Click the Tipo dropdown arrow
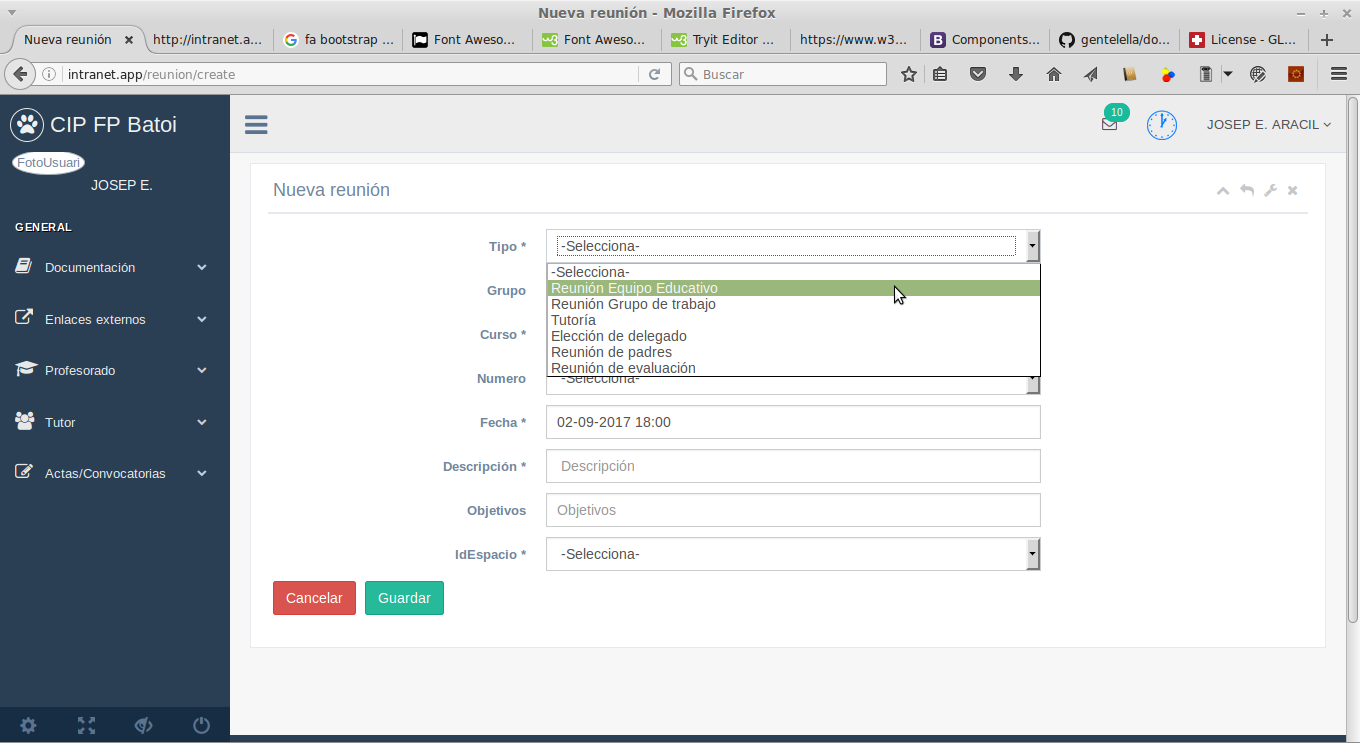Image resolution: width=1360 pixels, height=743 pixels. [1033, 246]
